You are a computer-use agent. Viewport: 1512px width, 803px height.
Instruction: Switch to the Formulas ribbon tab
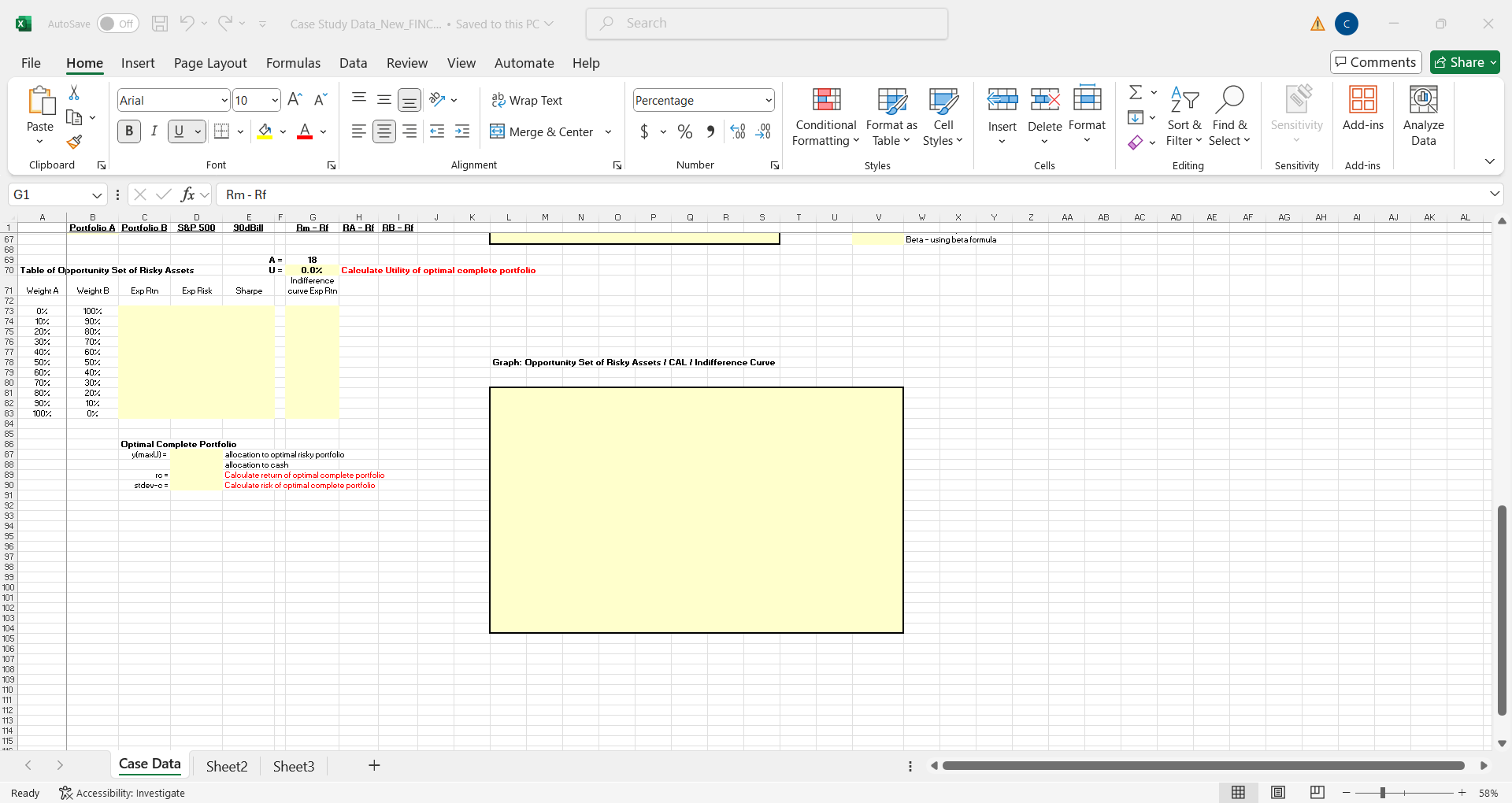pos(293,63)
